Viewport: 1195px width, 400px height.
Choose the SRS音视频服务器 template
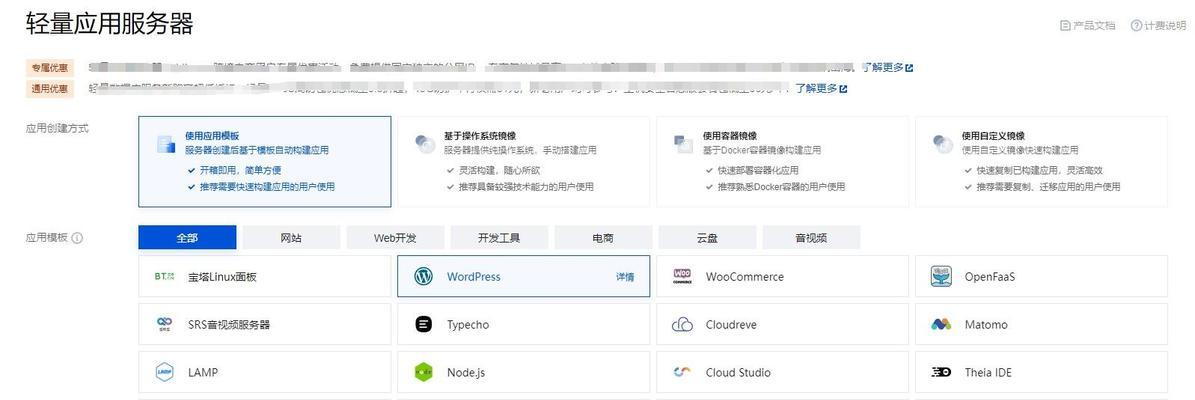click(264, 325)
